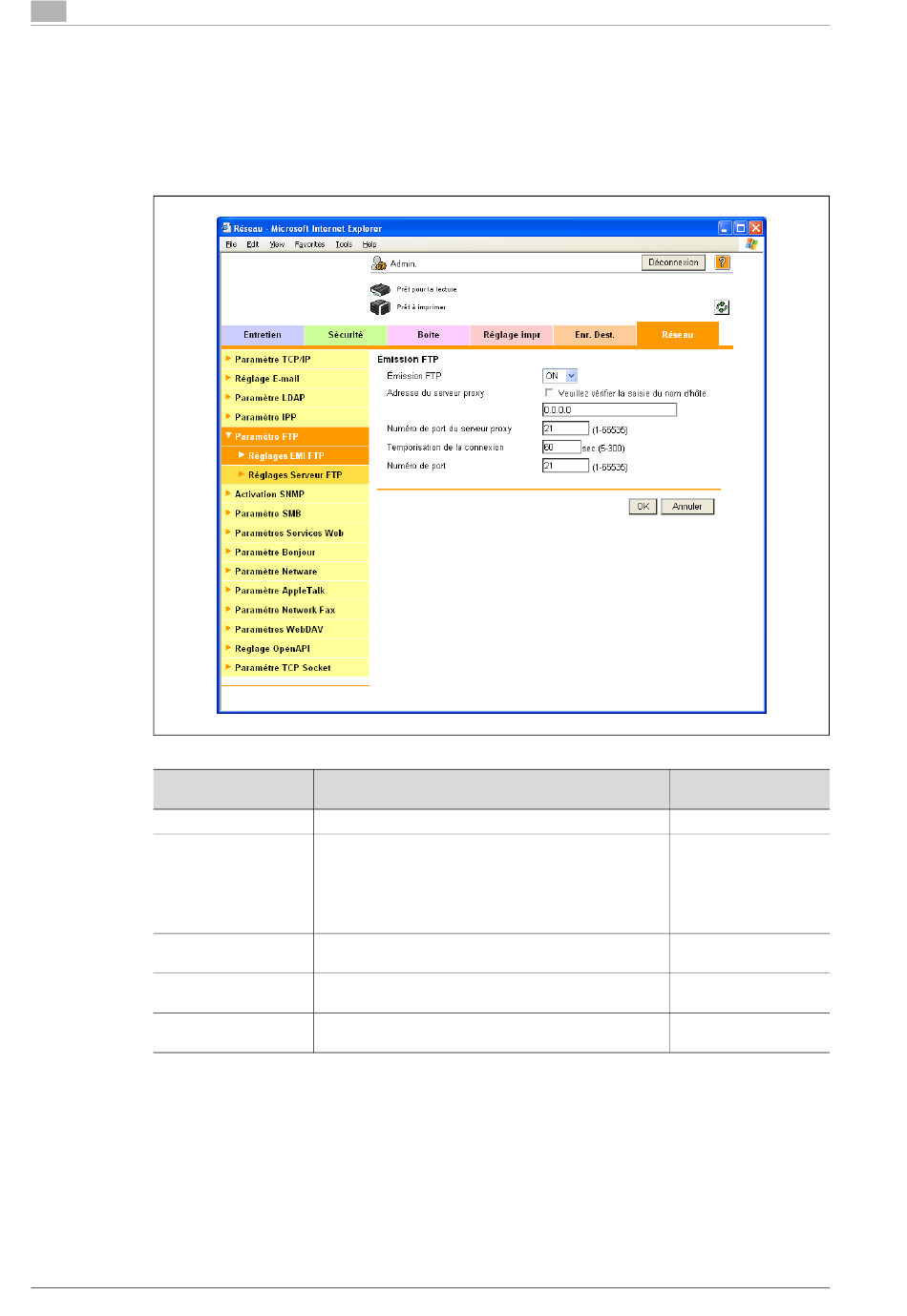Maximize the Internet Explorer window
Viewport: 907px width, 1316px height.
coord(740,228)
